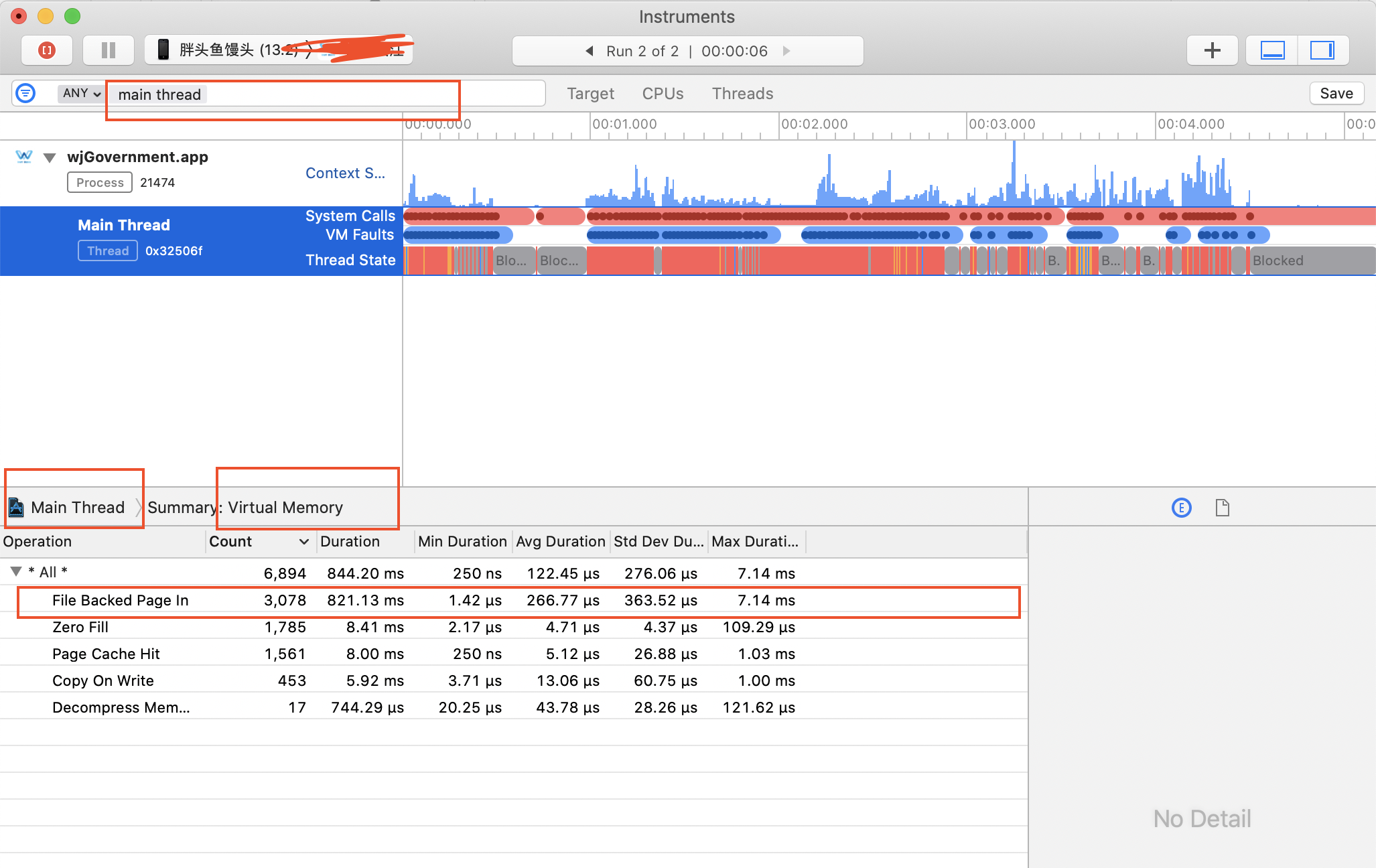The image size is (1376, 868).
Task: Click the Main Thread breadcrumb
Action: pyautogui.click(x=77, y=508)
